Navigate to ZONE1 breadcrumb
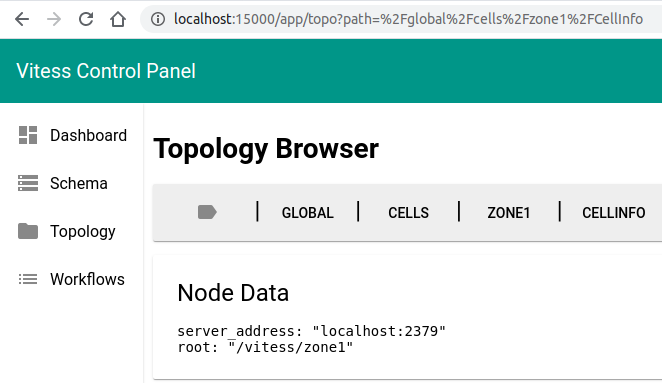The image size is (662, 383). click(x=509, y=212)
